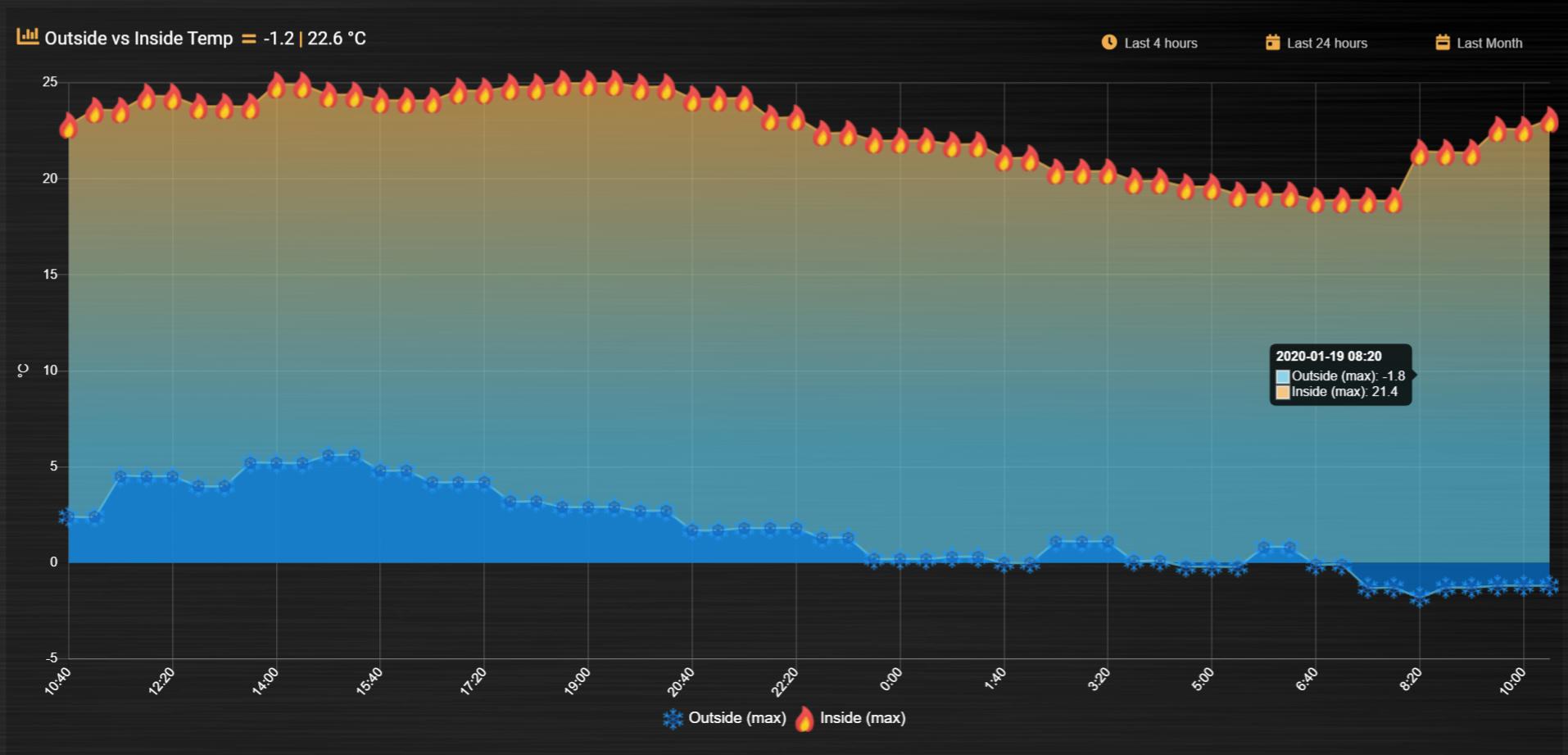This screenshot has width=1568, height=755.
Task: Click the snowflake icon in the legend
Action: 673,719
